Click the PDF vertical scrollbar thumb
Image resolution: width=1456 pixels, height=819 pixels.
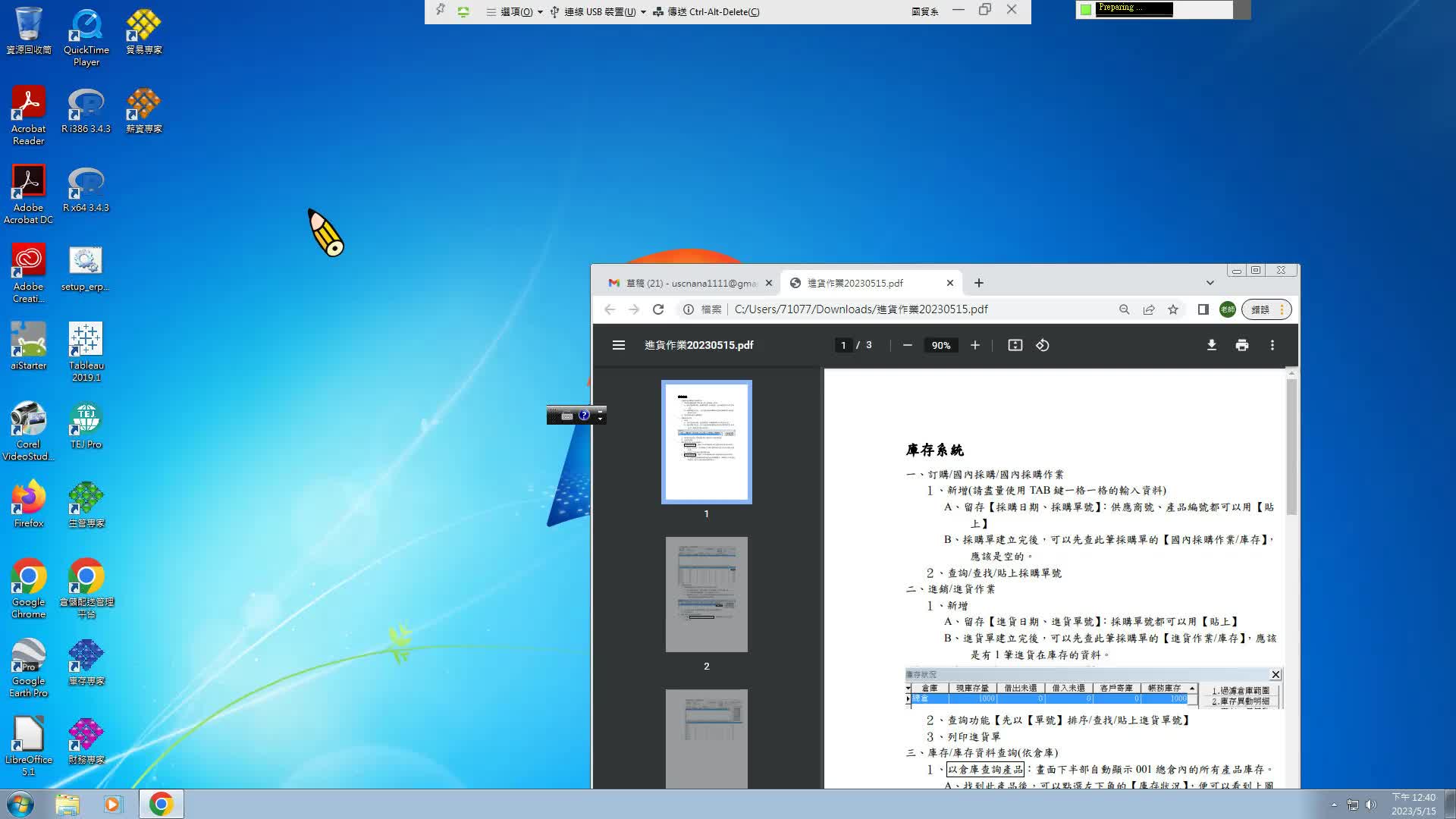click(1291, 447)
